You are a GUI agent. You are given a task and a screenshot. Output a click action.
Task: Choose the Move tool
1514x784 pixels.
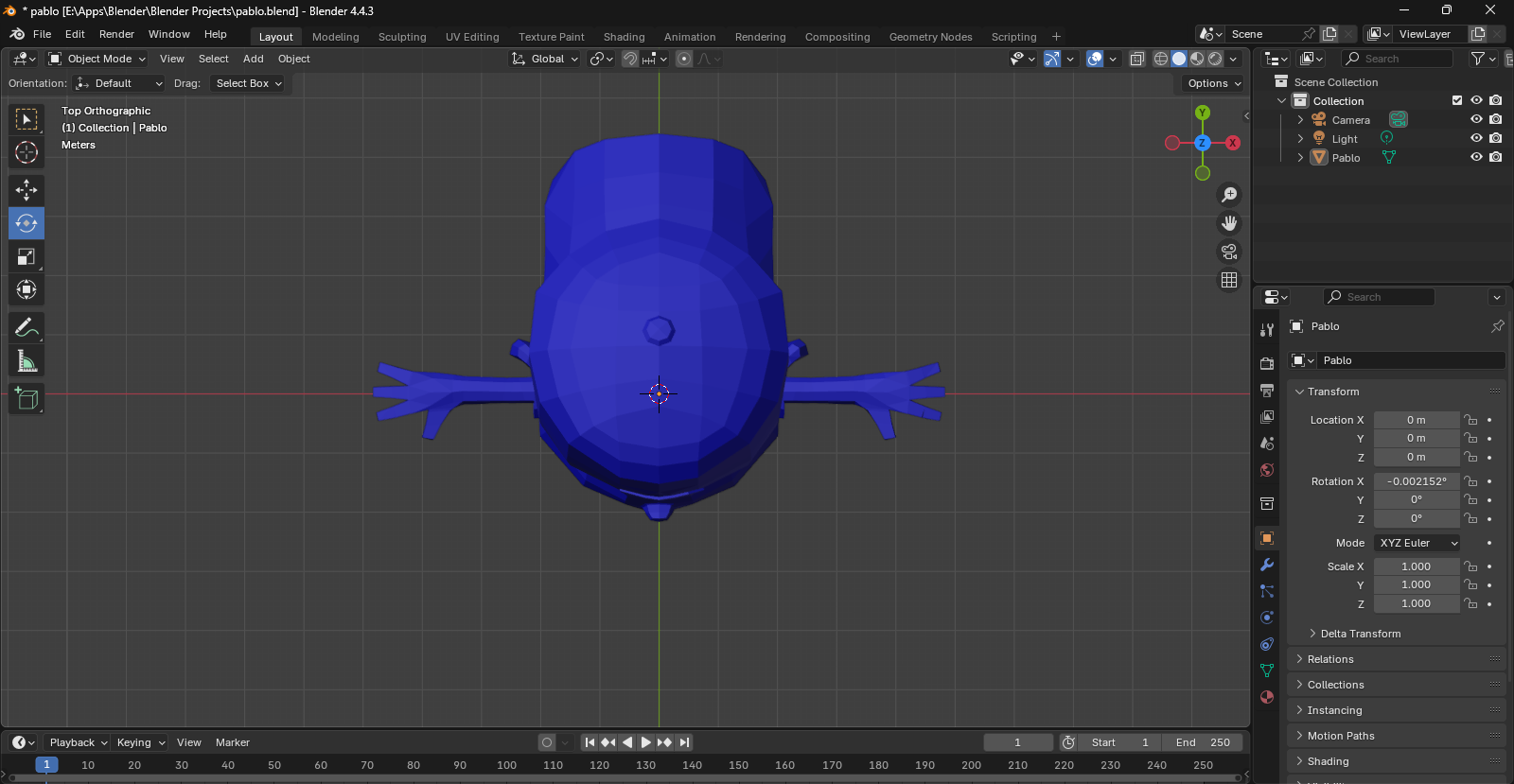pyautogui.click(x=26, y=190)
